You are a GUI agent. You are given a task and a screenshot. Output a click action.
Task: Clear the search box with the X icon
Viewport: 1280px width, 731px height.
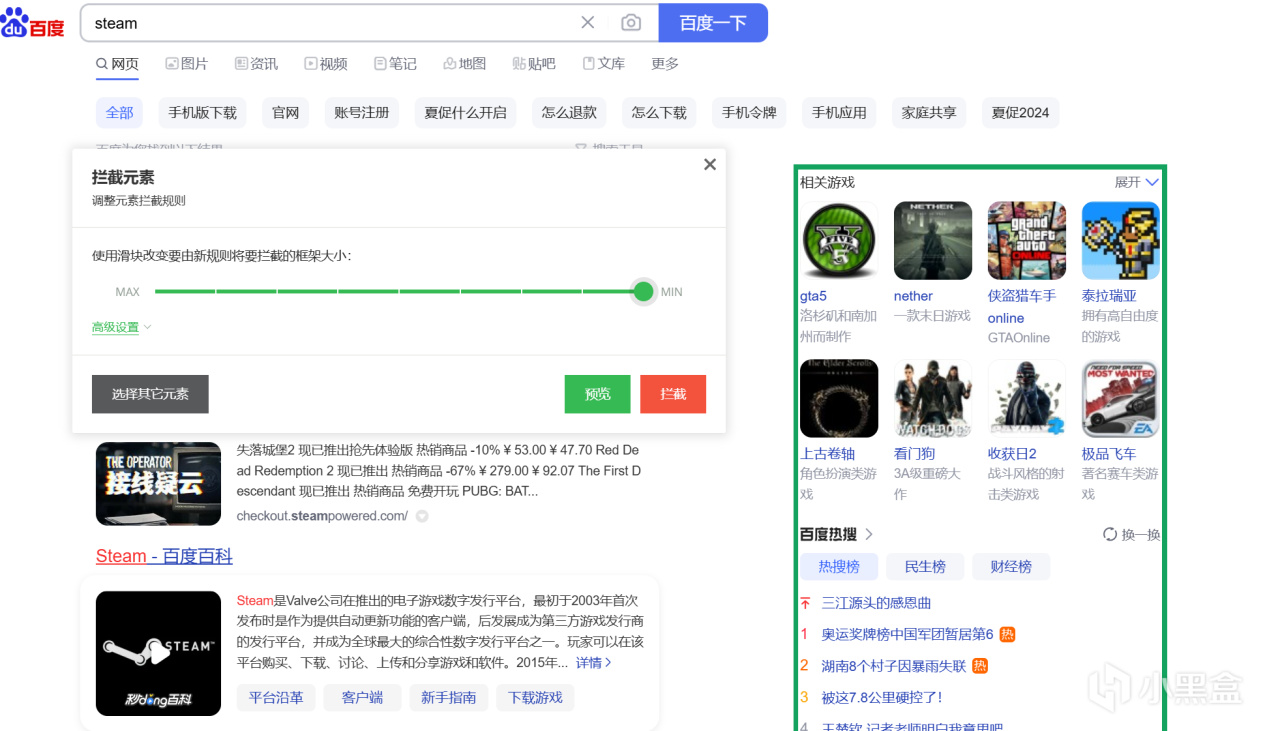pyautogui.click(x=588, y=23)
